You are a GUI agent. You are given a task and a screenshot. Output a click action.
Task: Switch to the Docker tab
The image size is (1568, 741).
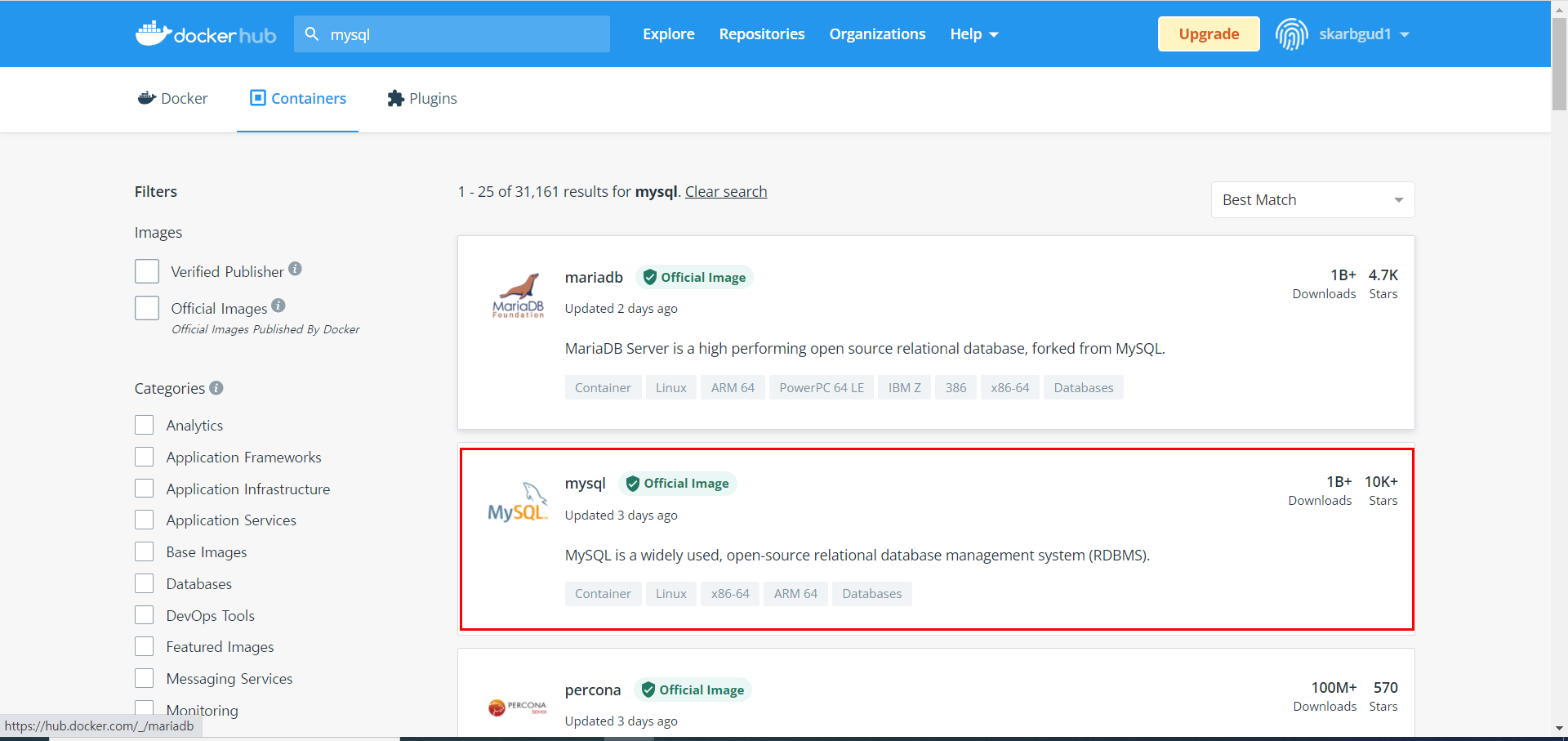coord(172,98)
